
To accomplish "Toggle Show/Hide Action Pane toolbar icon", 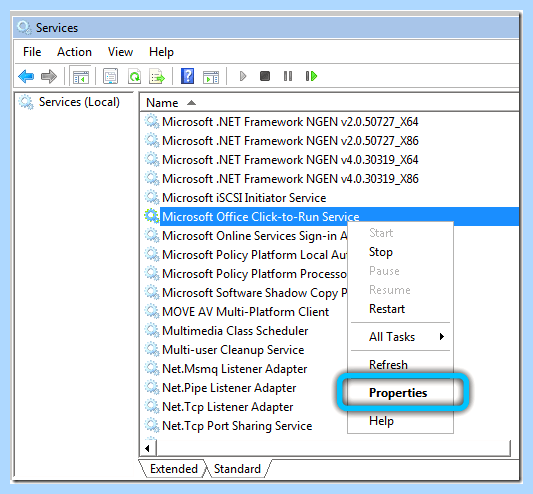I will (211, 77).
